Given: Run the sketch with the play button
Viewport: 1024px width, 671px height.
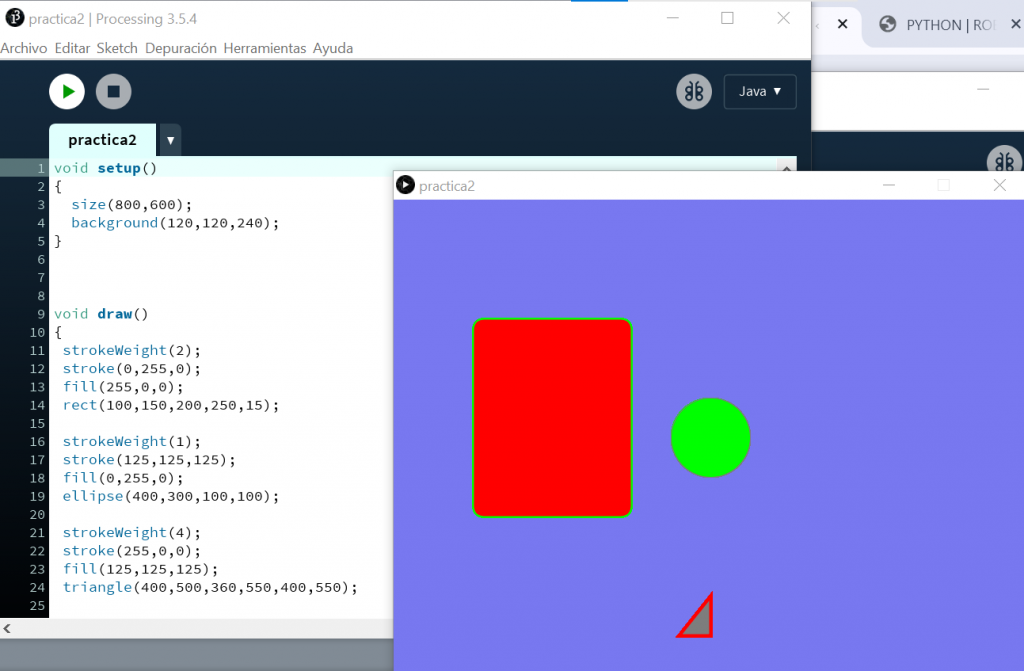Looking at the screenshot, I should tap(67, 92).
